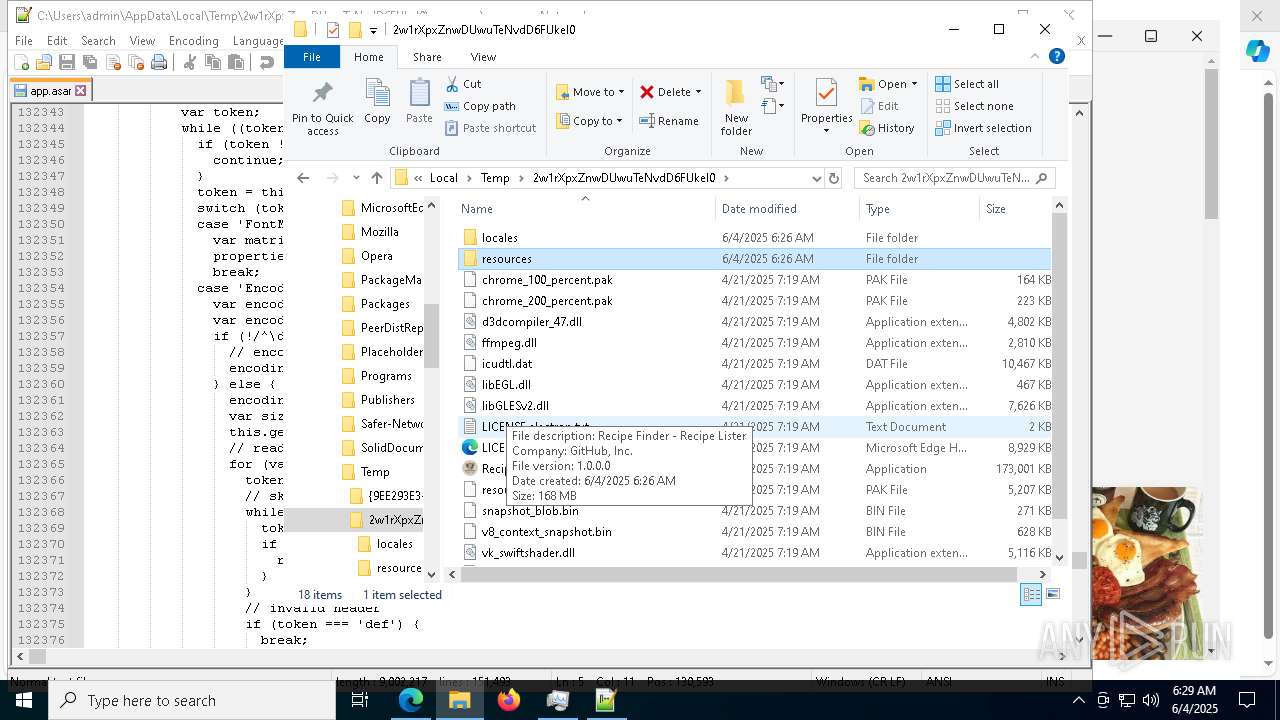1280x720 pixels.
Task: Click taskbar search box
Action: [192, 700]
